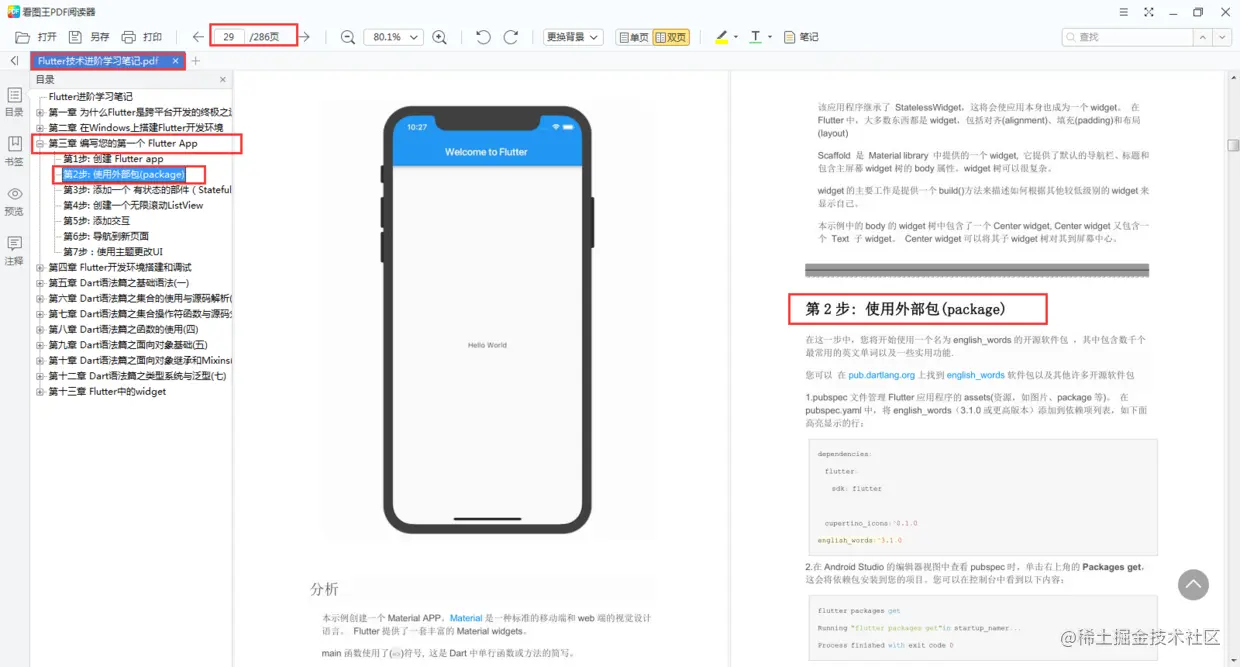Click the phone mockup image on left page
The width and height of the screenshot is (1240, 667).
click(488, 320)
